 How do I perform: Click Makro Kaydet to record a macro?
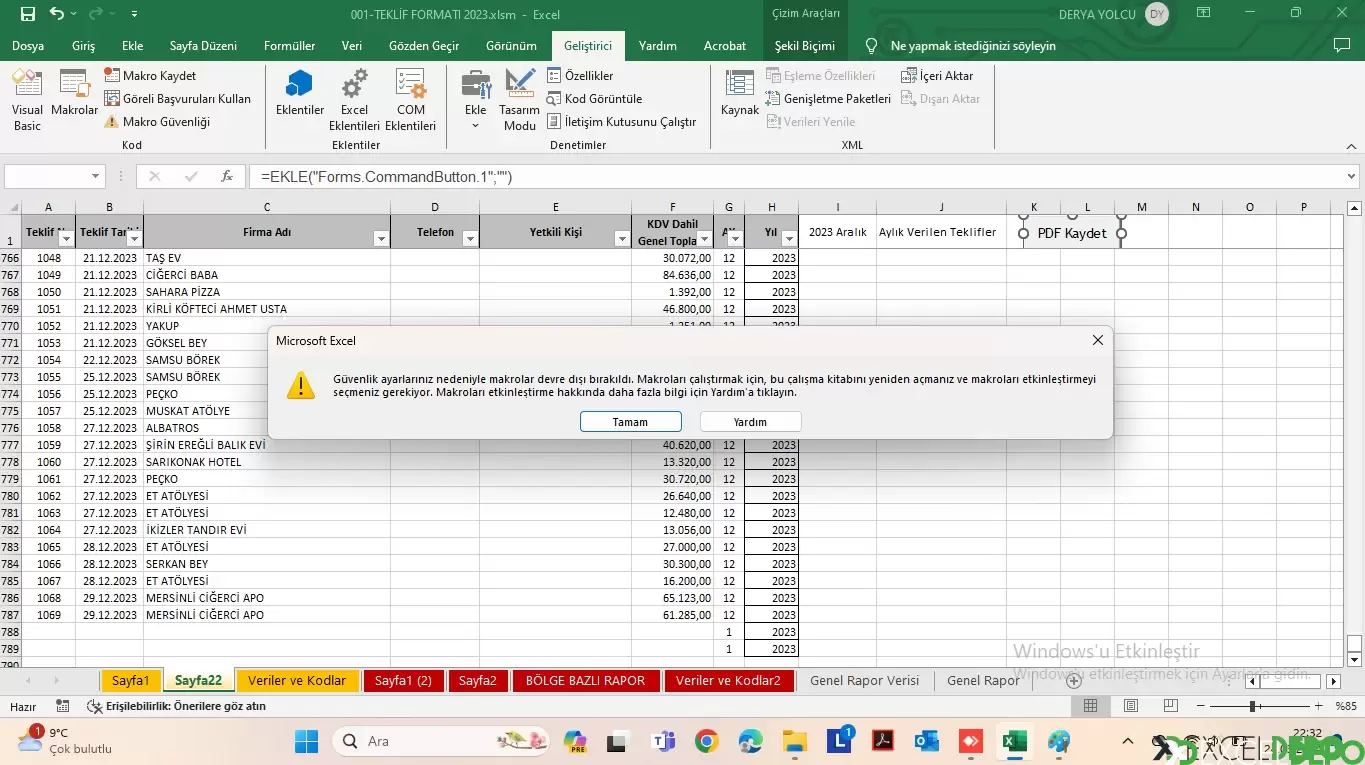point(150,76)
